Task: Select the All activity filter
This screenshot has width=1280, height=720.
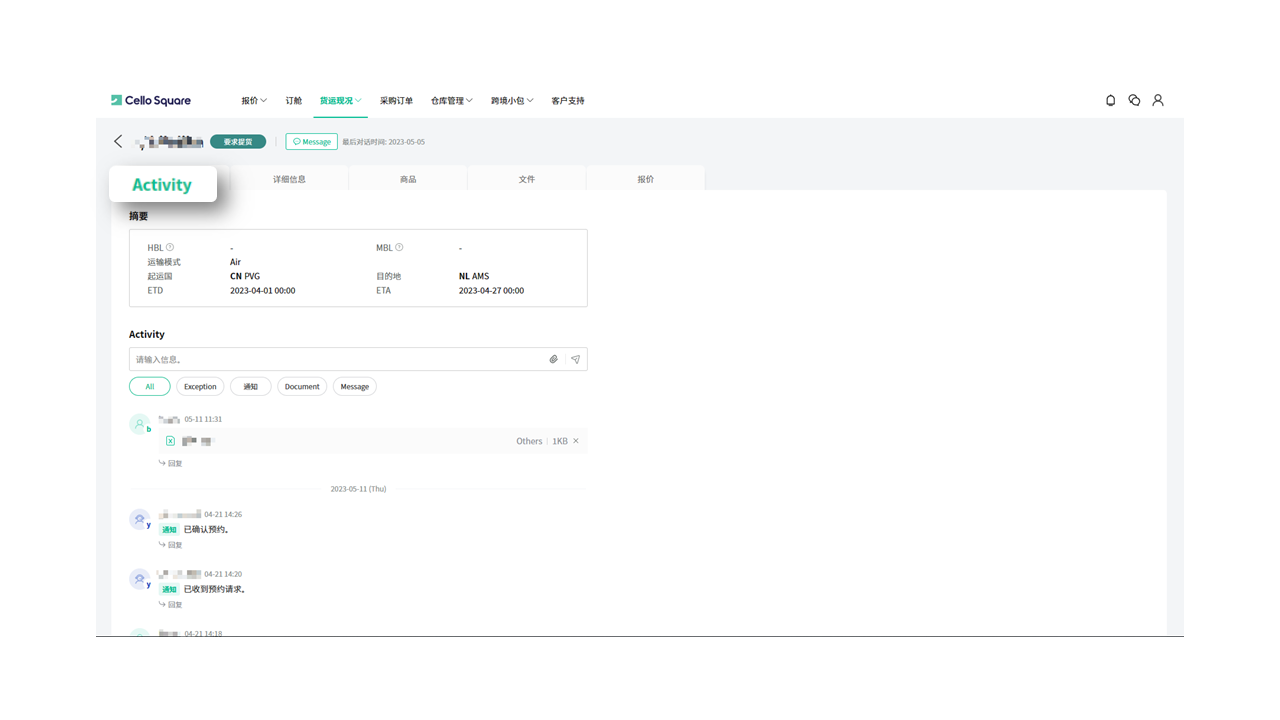Action: tap(149, 386)
